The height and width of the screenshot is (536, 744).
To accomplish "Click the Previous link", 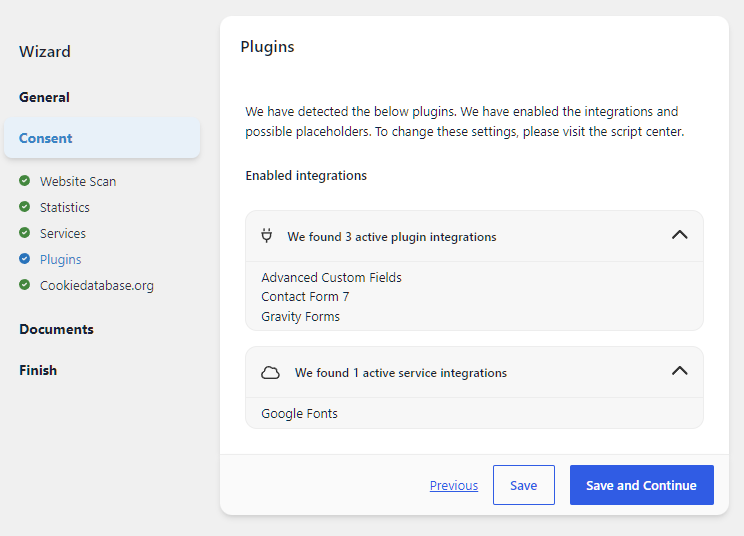I will (x=454, y=485).
